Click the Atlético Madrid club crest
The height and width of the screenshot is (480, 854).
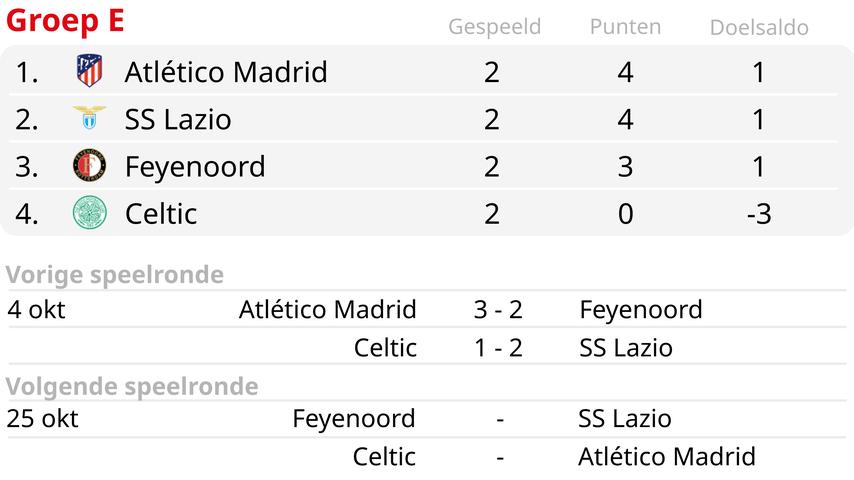pos(89,71)
